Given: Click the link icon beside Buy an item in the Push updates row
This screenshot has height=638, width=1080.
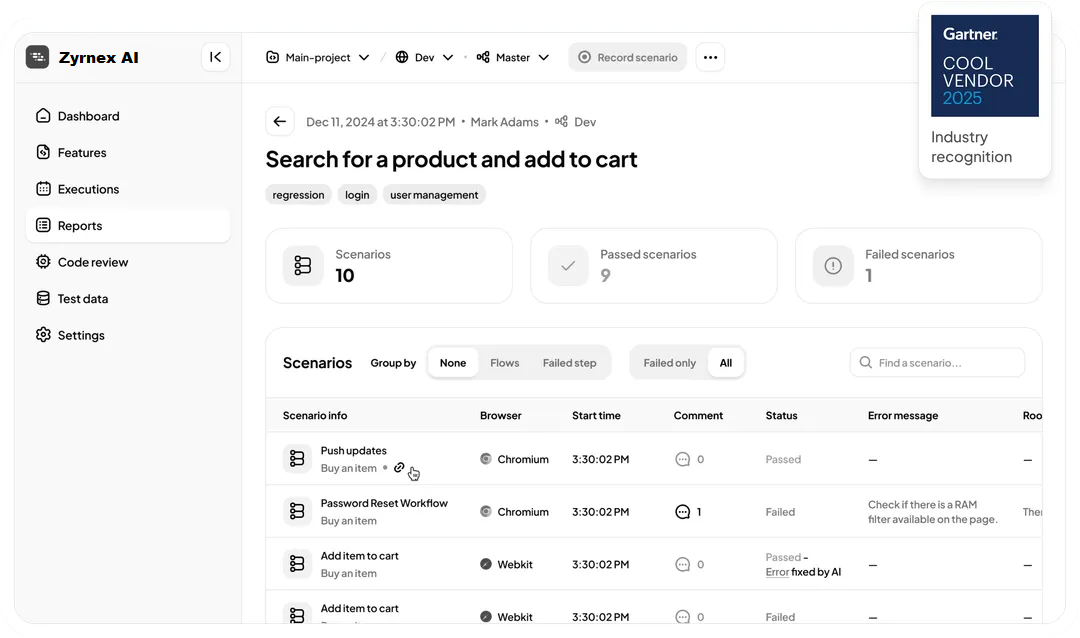Looking at the screenshot, I should point(399,468).
